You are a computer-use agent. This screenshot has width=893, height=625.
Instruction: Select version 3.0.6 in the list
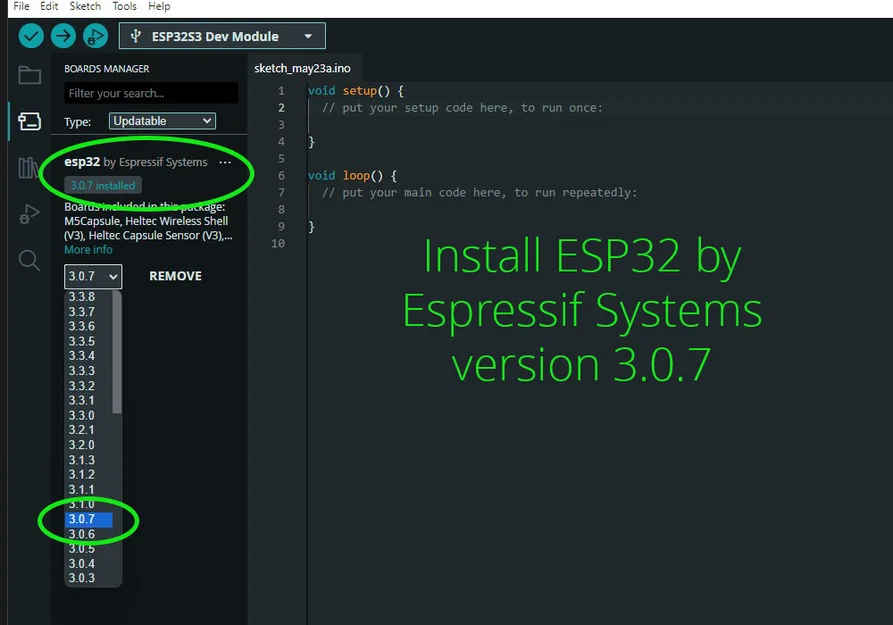[88, 534]
